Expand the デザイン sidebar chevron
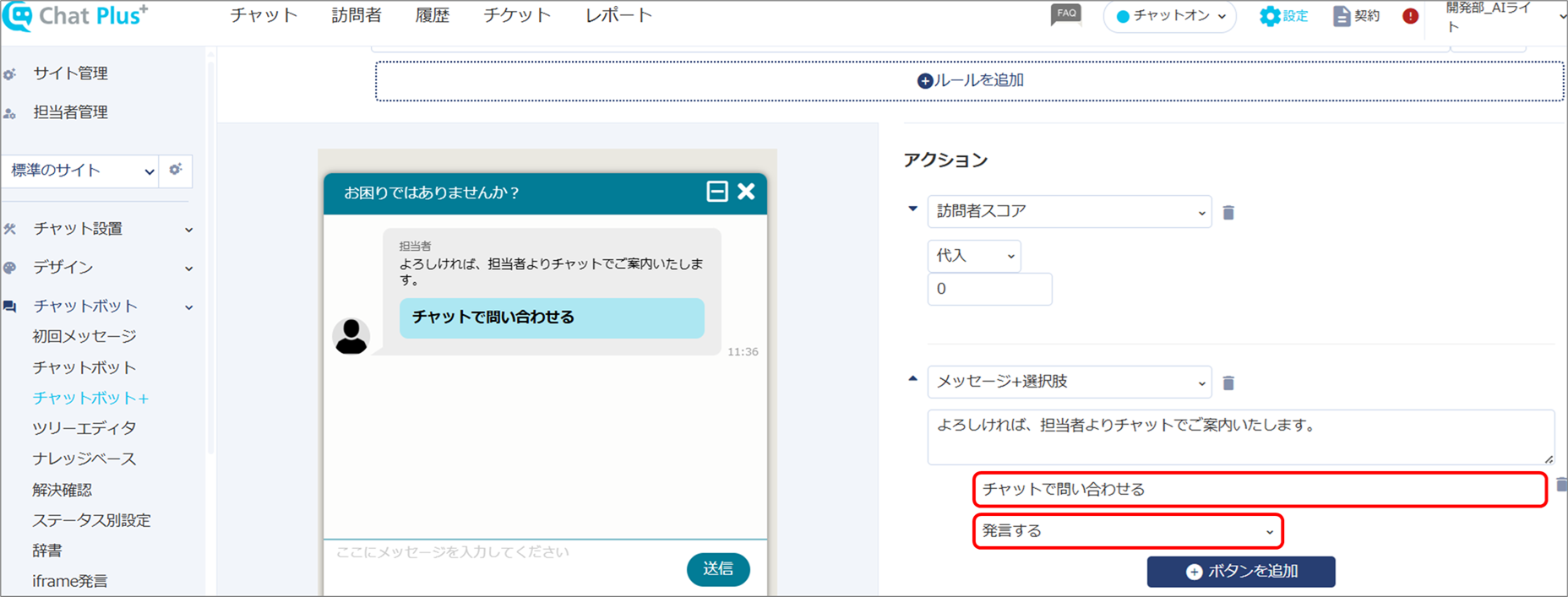The width and height of the screenshot is (1568, 597). [189, 269]
